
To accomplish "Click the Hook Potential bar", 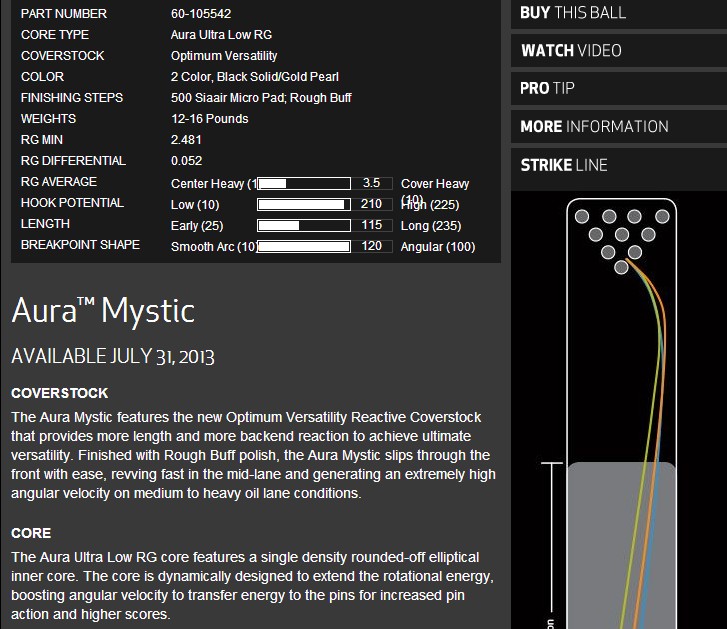I will (304, 204).
